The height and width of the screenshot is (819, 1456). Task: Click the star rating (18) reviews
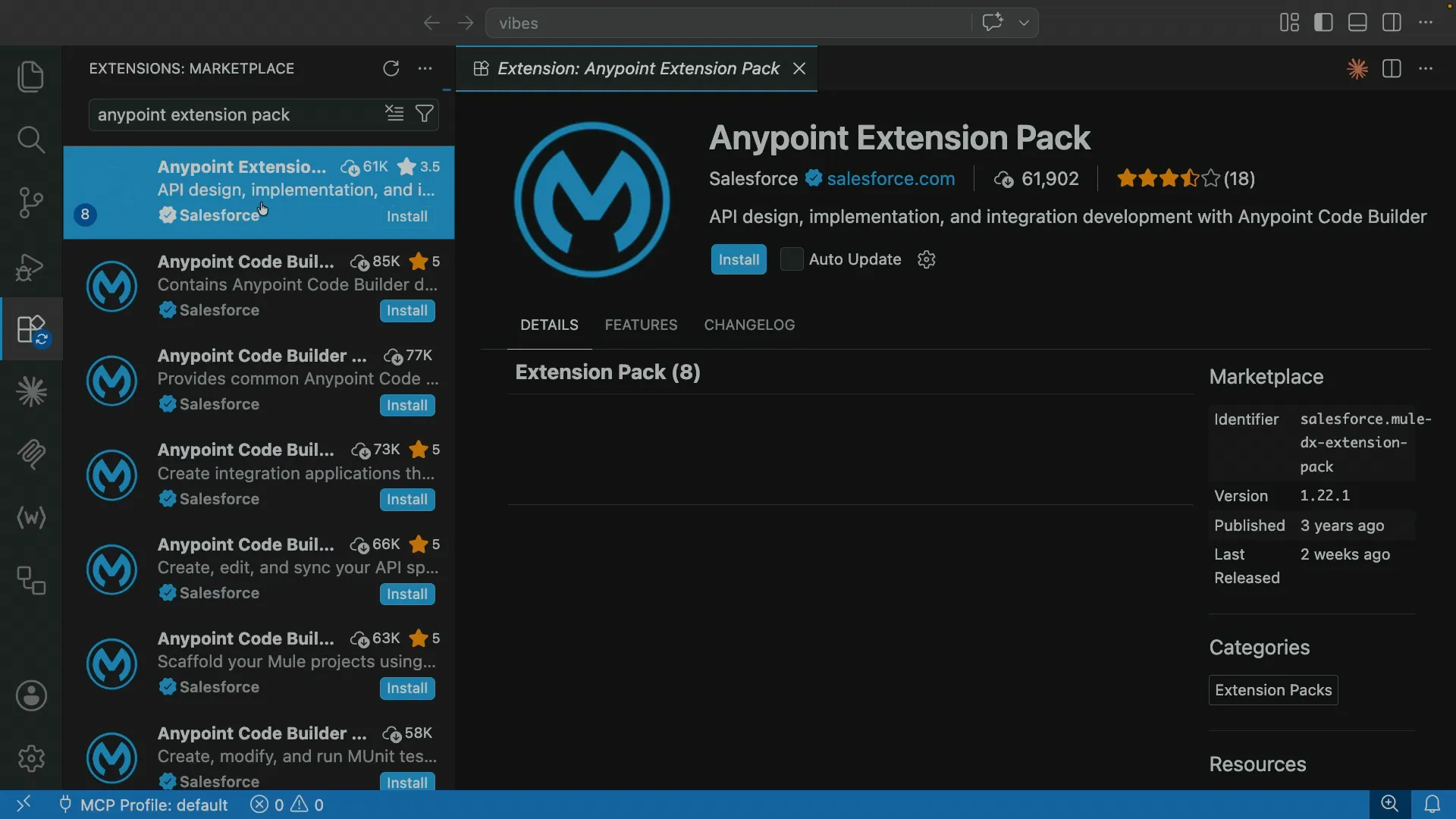click(1186, 179)
